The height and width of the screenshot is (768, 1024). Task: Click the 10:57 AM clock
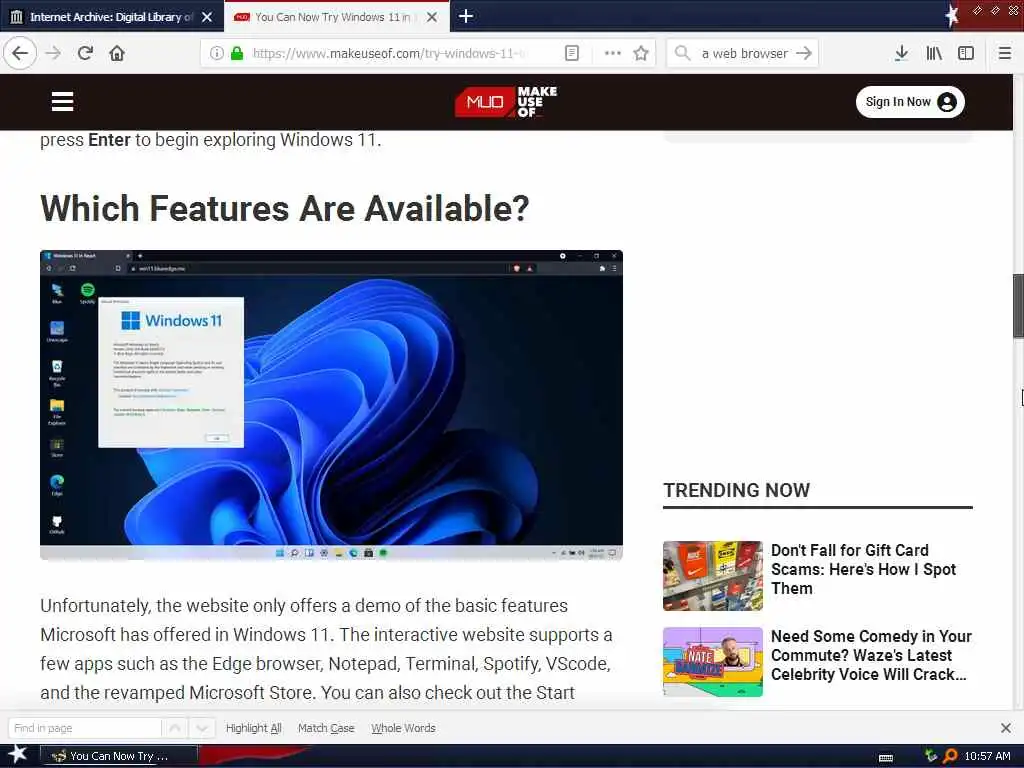(987, 756)
